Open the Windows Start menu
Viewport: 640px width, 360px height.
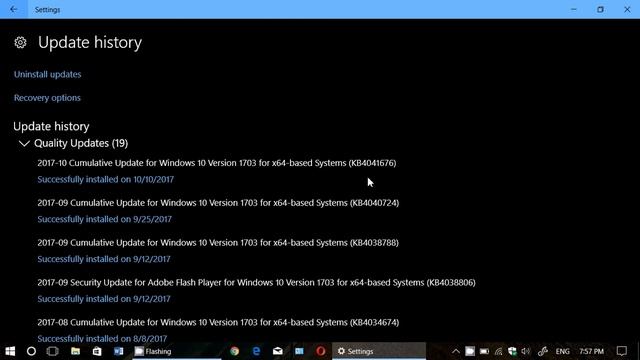click(x=10, y=351)
